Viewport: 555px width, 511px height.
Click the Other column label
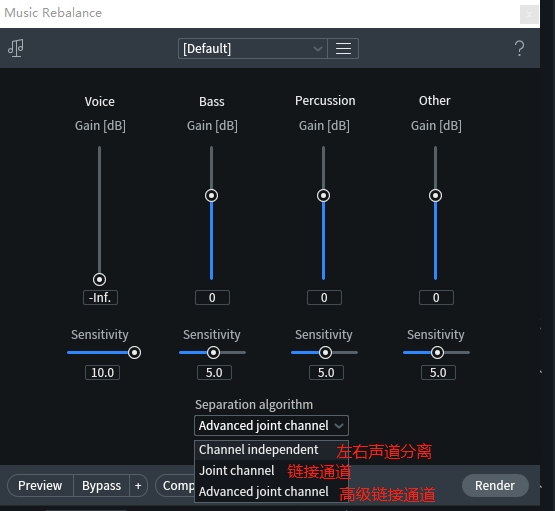click(x=435, y=101)
